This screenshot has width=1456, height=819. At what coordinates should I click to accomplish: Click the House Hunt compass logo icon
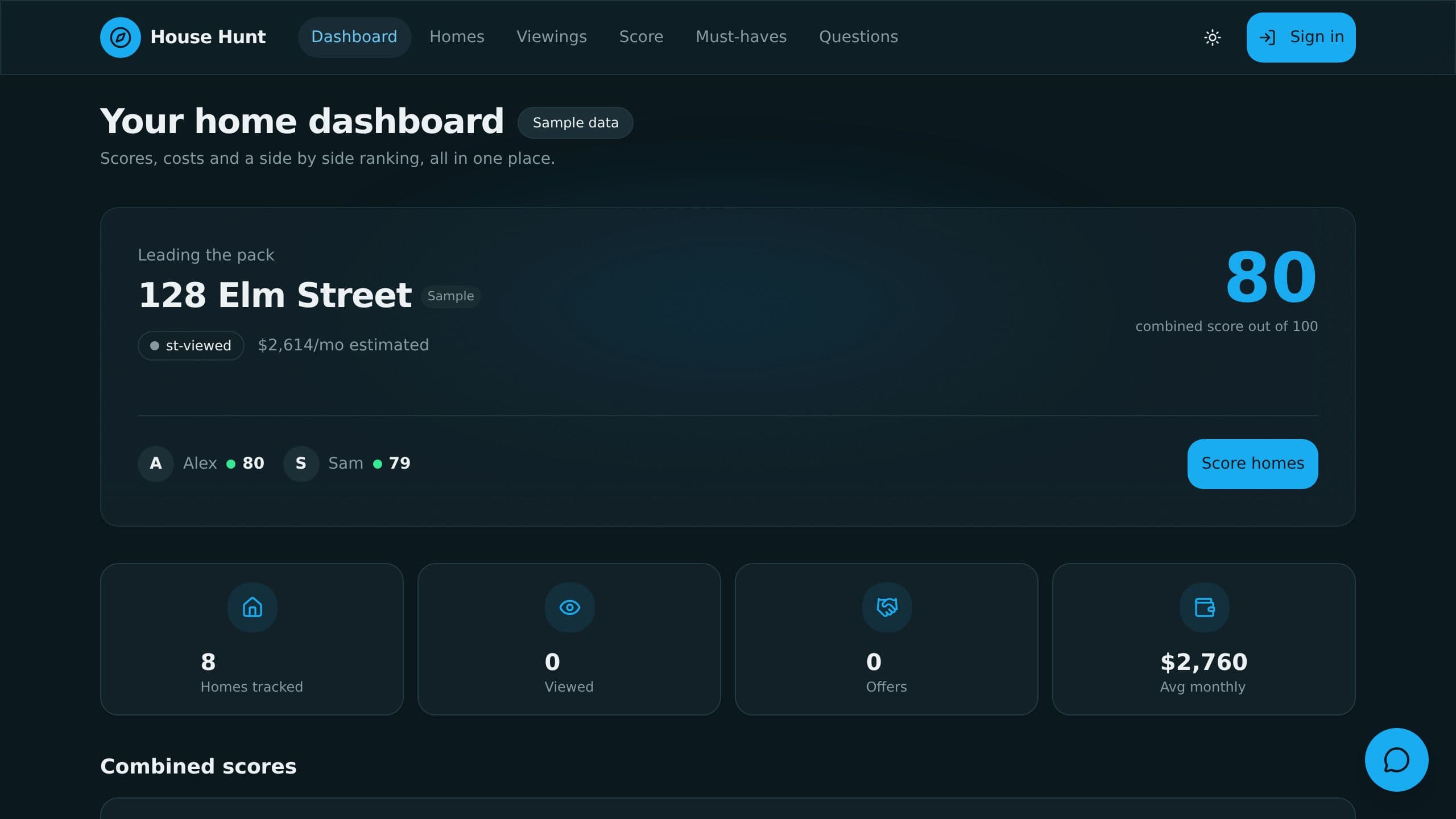pos(121,38)
